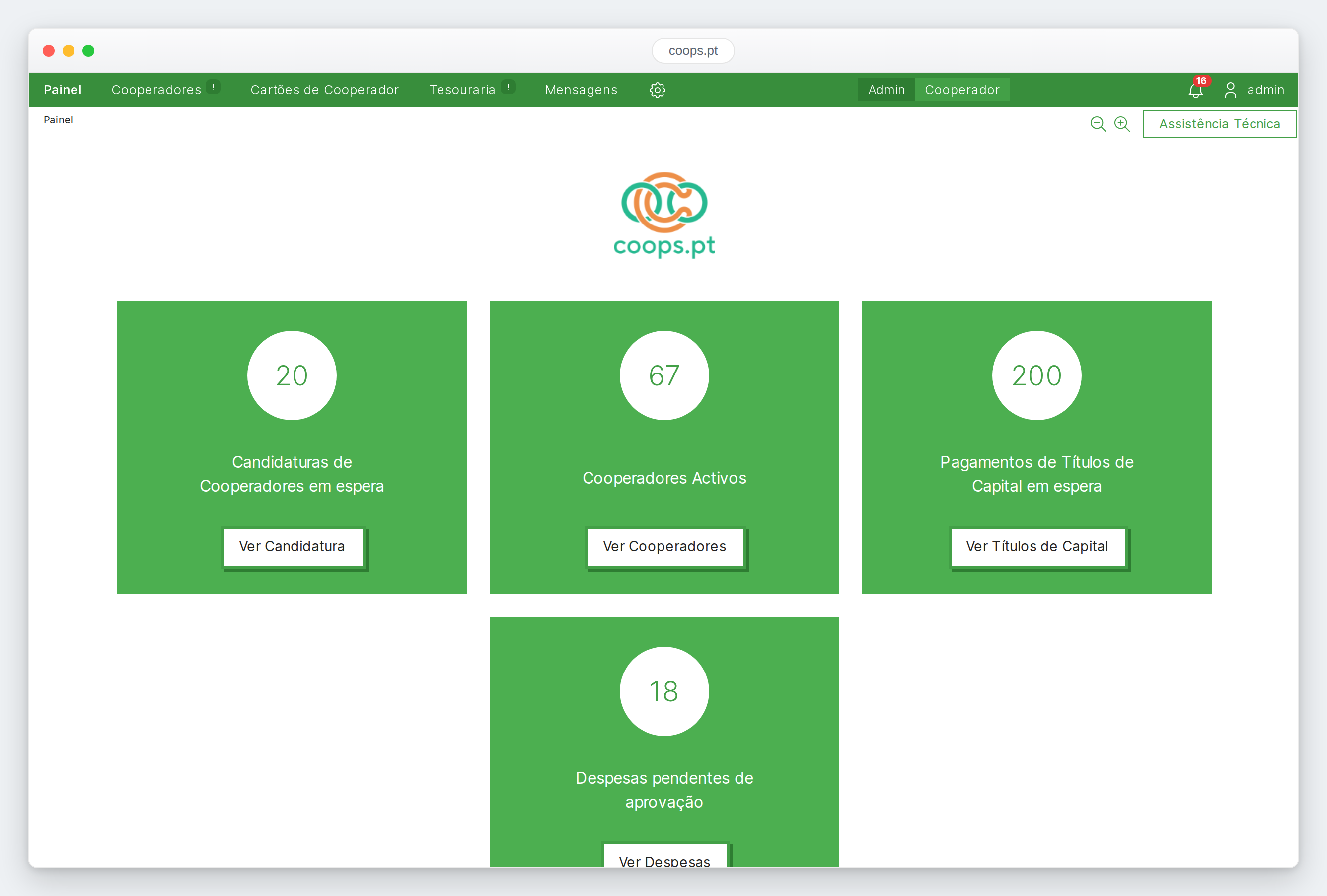This screenshot has width=1327, height=896.
Task: Go to the Cooperadores menu
Action: pos(156,90)
